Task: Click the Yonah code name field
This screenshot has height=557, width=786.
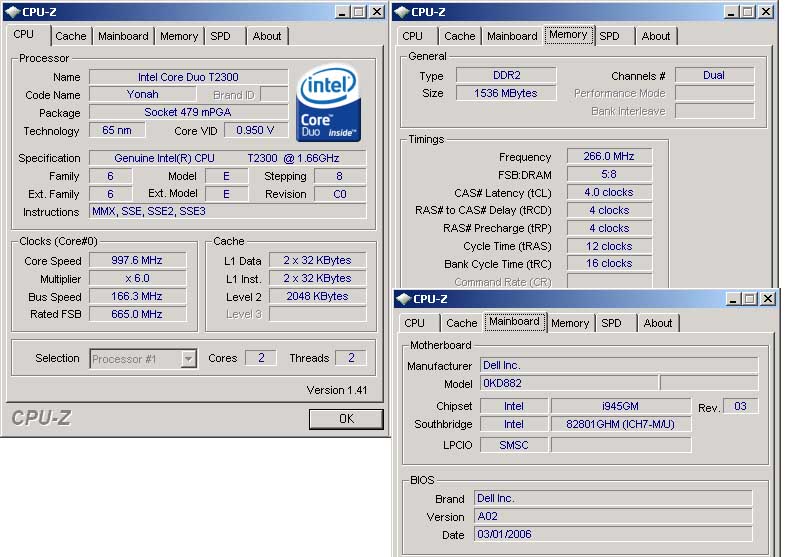Action: pos(142,94)
